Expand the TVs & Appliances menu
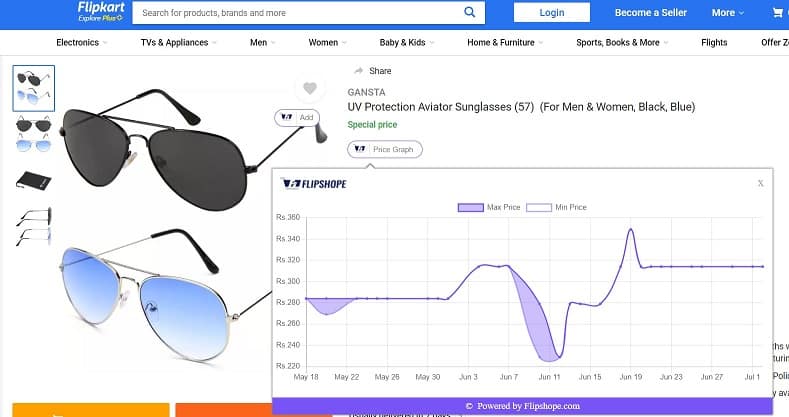789x417 pixels. tap(178, 43)
